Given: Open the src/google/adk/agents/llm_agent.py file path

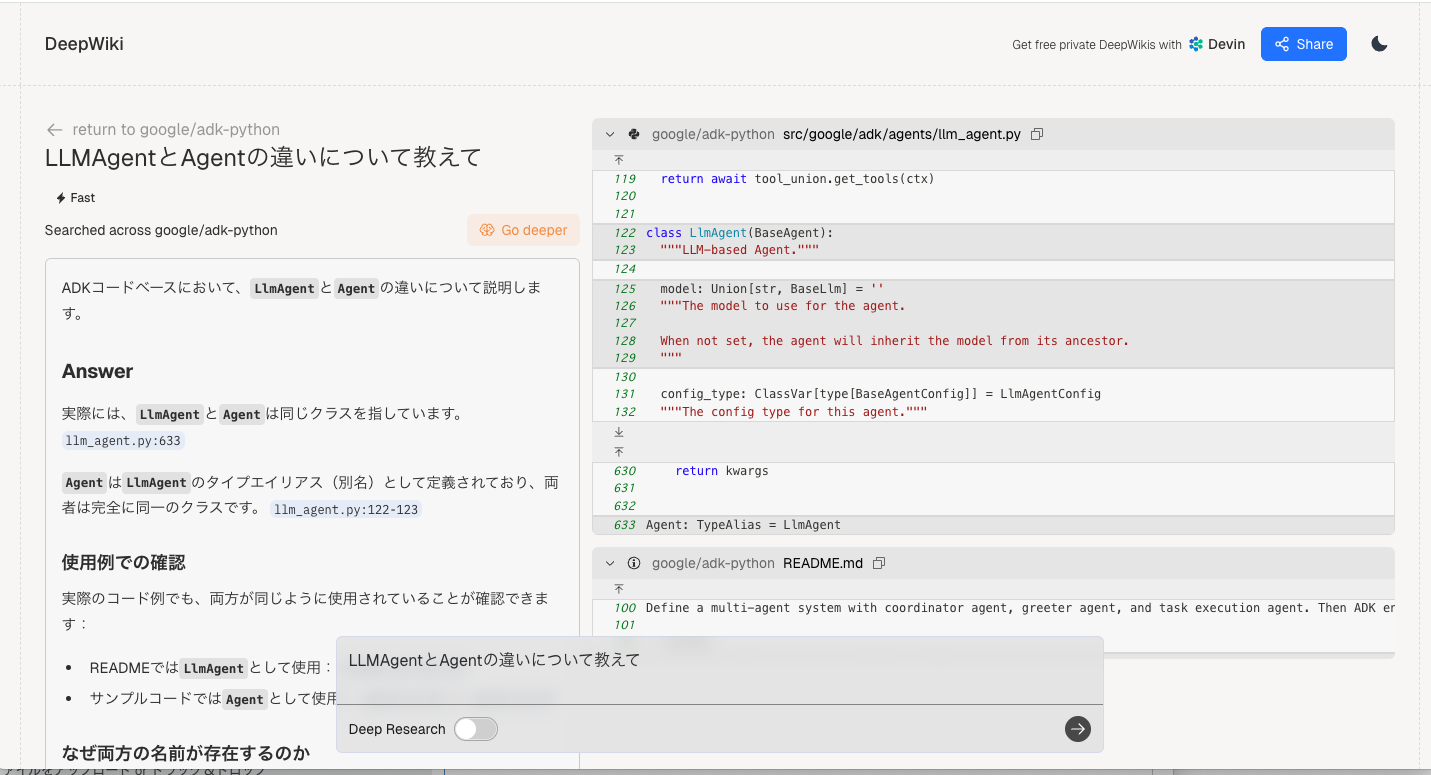Looking at the screenshot, I should tap(902, 134).
